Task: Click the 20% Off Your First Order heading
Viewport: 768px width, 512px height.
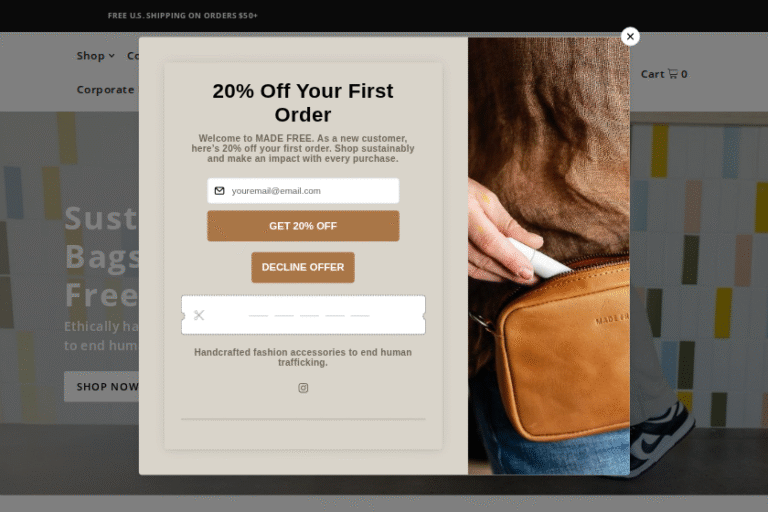Action: coord(303,102)
